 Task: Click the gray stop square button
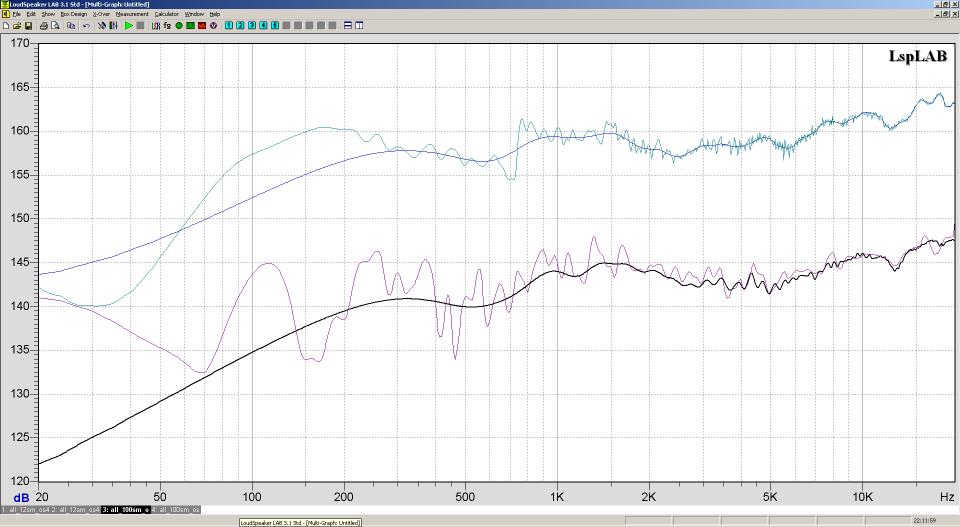pyautogui.click(x=140, y=26)
